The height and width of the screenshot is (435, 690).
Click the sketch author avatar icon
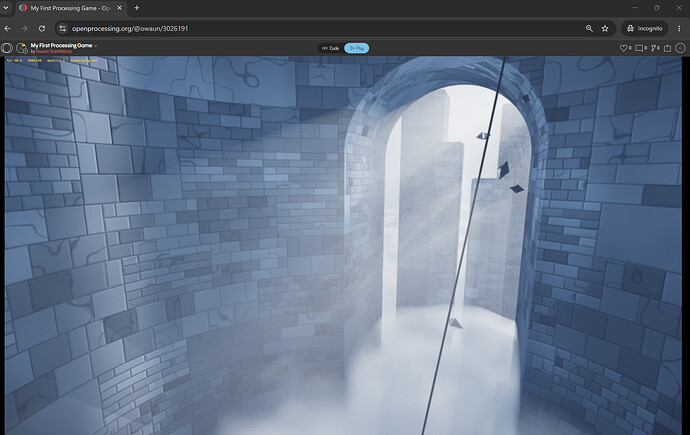pos(22,48)
